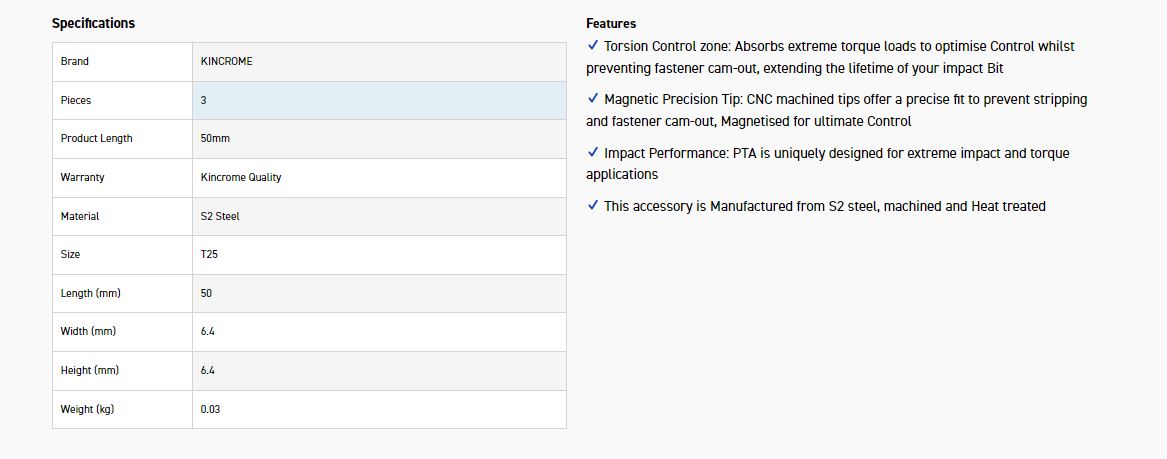The image size is (1167, 459).
Task: Click the Features heading
Action: 611,23
